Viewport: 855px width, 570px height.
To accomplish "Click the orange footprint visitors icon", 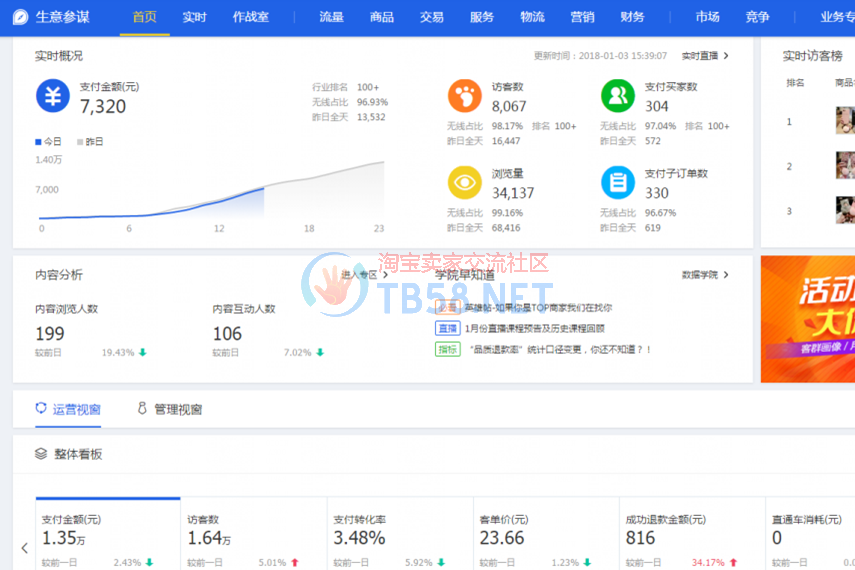I will click(x=465, y=96).
